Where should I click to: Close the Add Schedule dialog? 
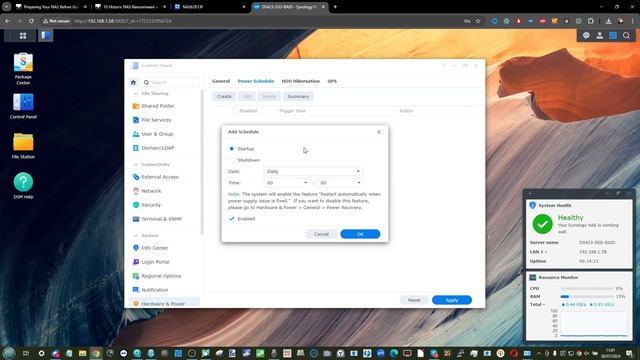(x=379, y=132)
